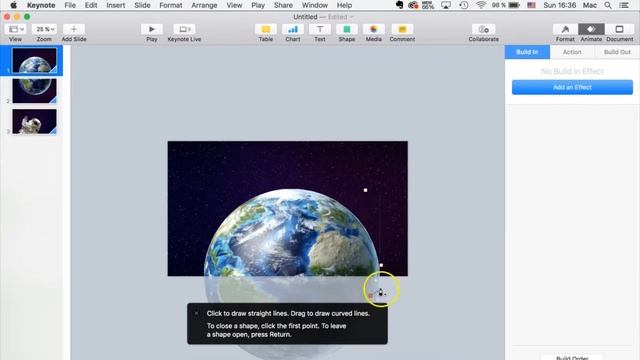Image resolution: width=640 pixels, height=360 pixels.
Task: Start the slideshow with Play button
Action: tap(151, 29)
